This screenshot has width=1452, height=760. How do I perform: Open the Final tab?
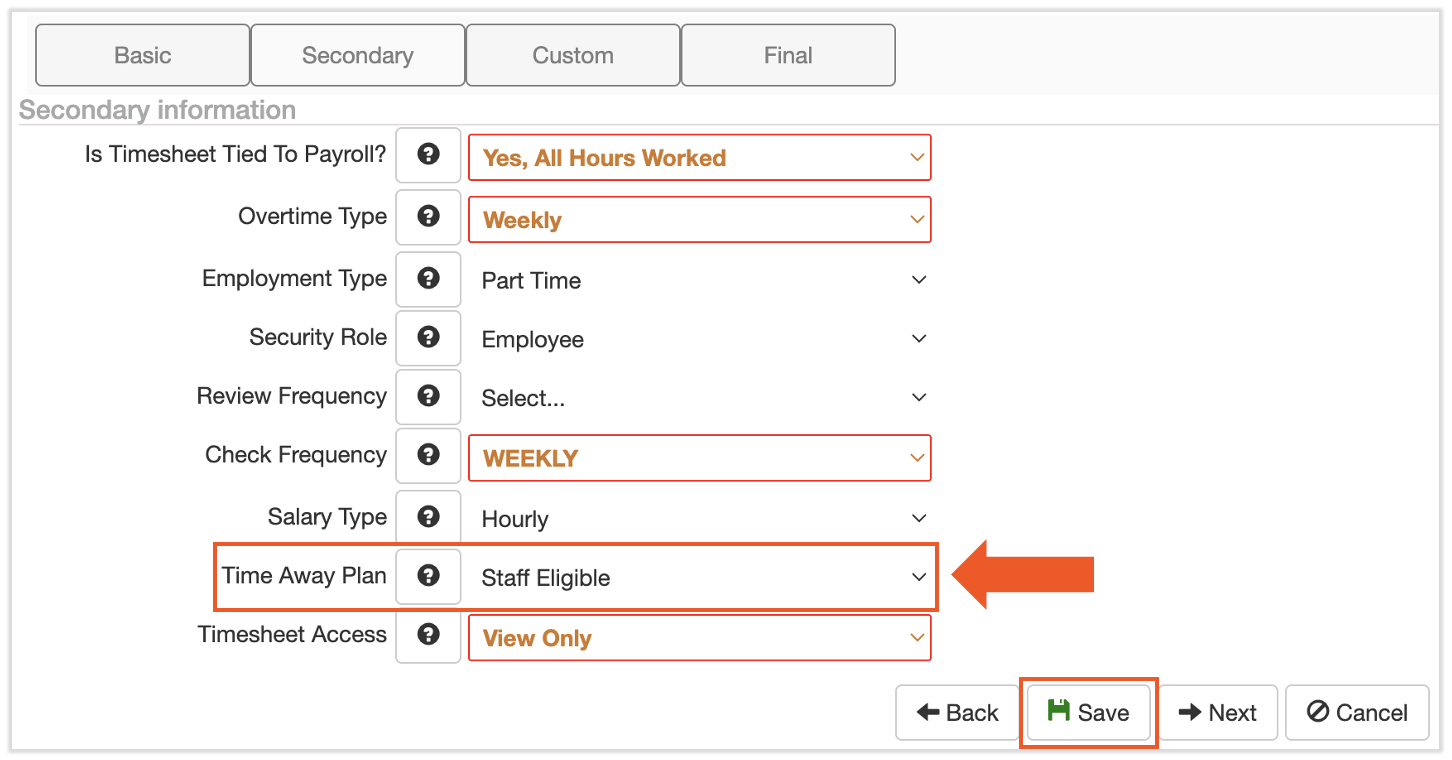point(788,56)
